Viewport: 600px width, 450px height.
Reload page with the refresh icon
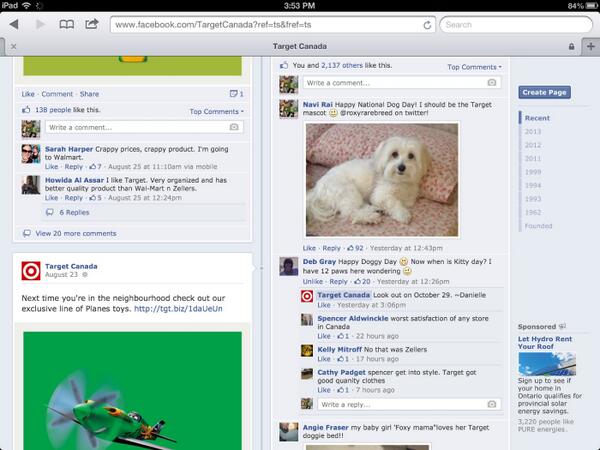(x=427, y=25)
